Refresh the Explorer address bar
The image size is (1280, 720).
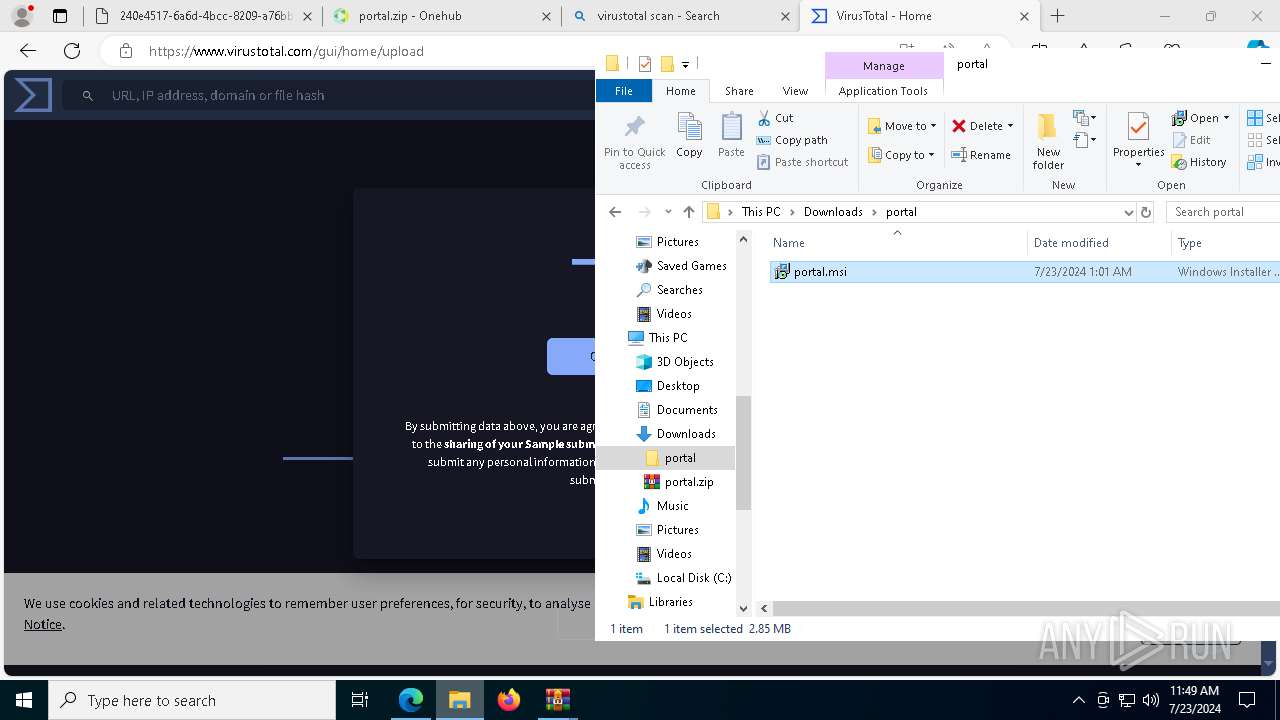1146,212
